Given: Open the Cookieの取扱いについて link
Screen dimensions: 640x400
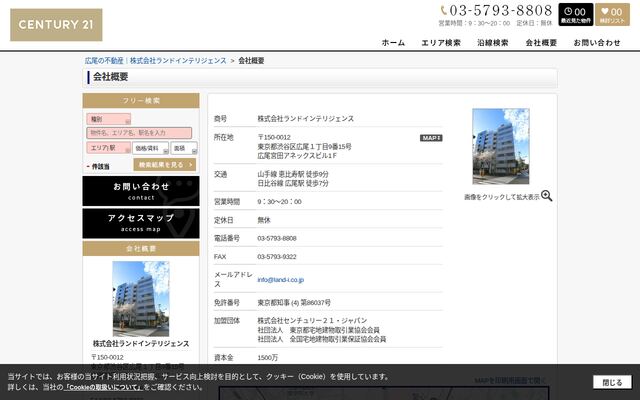Looking at the screenshot, I should pyautogui.click(x=104, y=387).
